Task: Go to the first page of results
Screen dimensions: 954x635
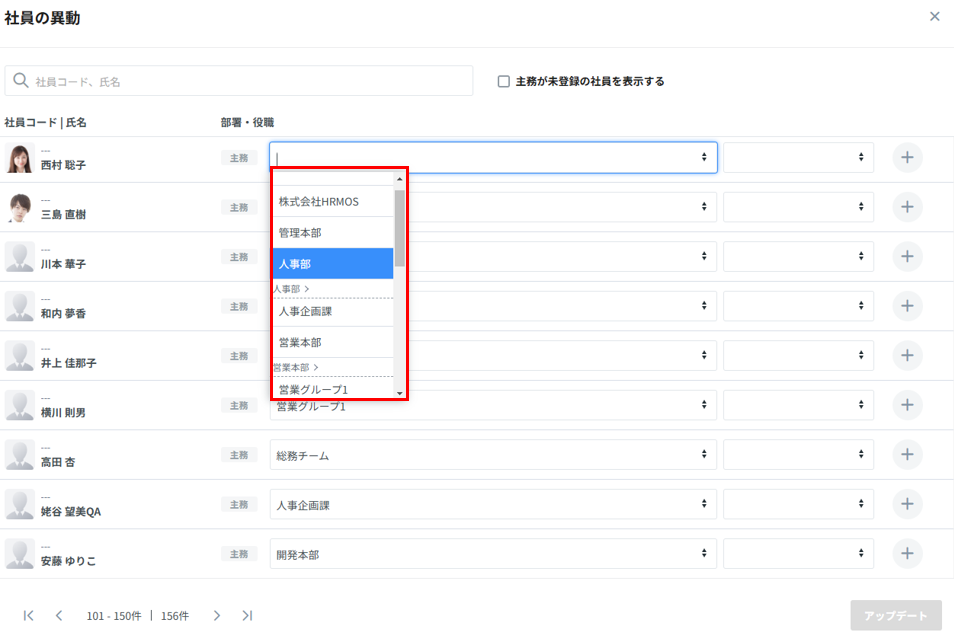Action: pyautogui.click(x=29, y=616)
